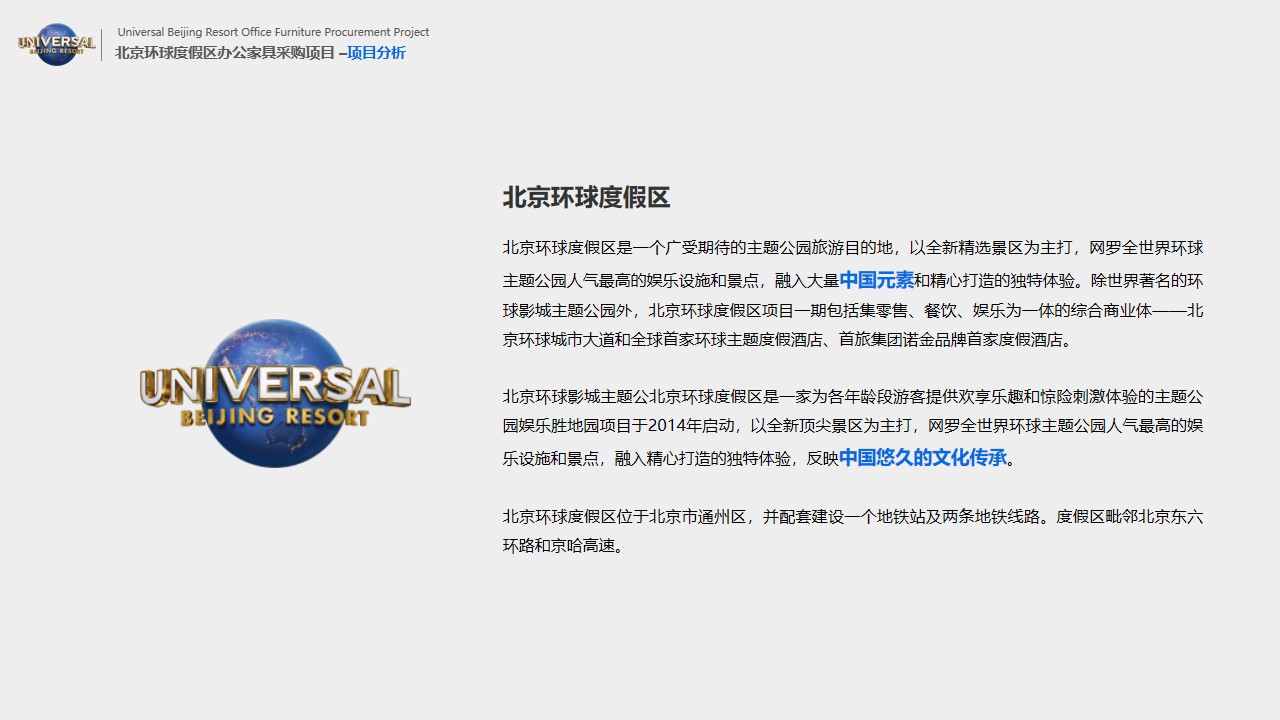
Task: Click the line starting 北京环球影城主题公
Action: (852, 396)
